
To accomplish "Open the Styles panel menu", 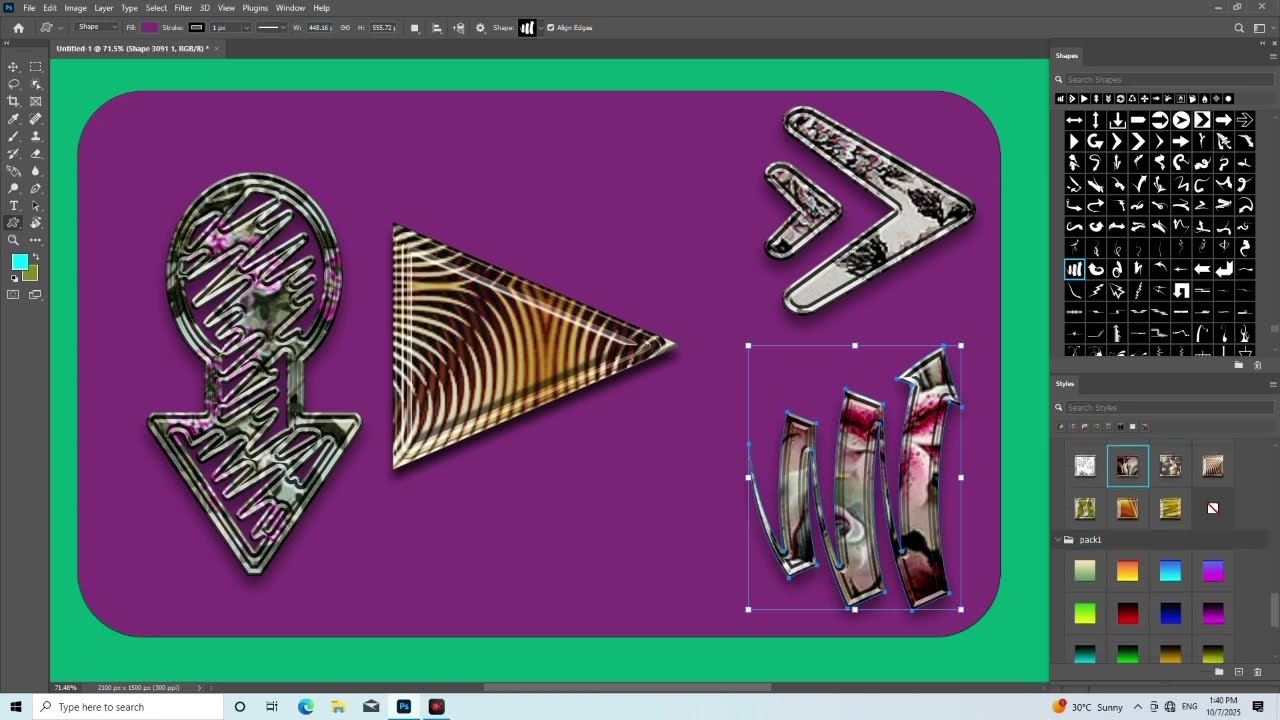I will 1273,384.
